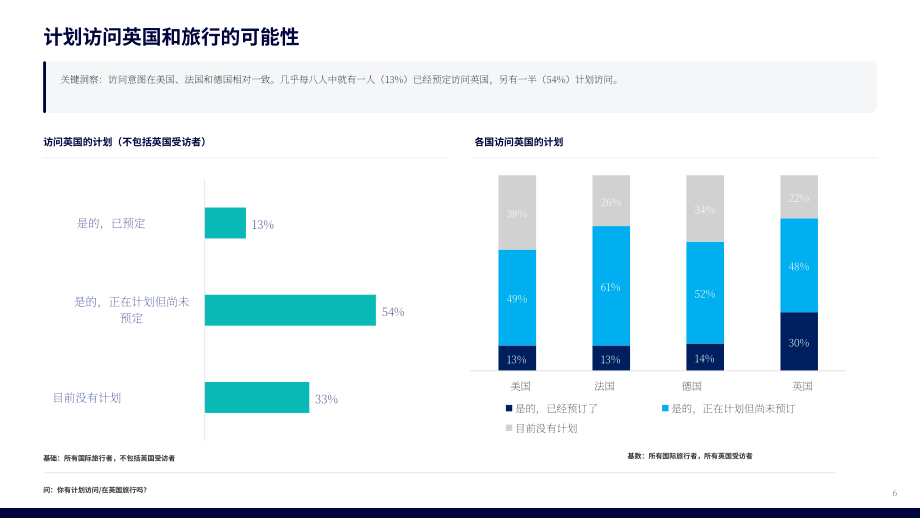Select the right chart heading 各国访问英国的计划
Viewport: 920px width, 518px height.
pos(519,142)
